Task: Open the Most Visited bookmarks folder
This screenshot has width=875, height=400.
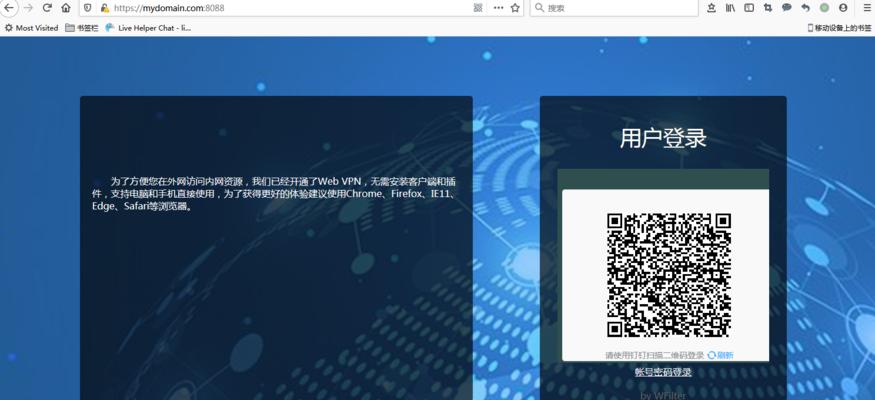Action: click(x=31, y=28)
